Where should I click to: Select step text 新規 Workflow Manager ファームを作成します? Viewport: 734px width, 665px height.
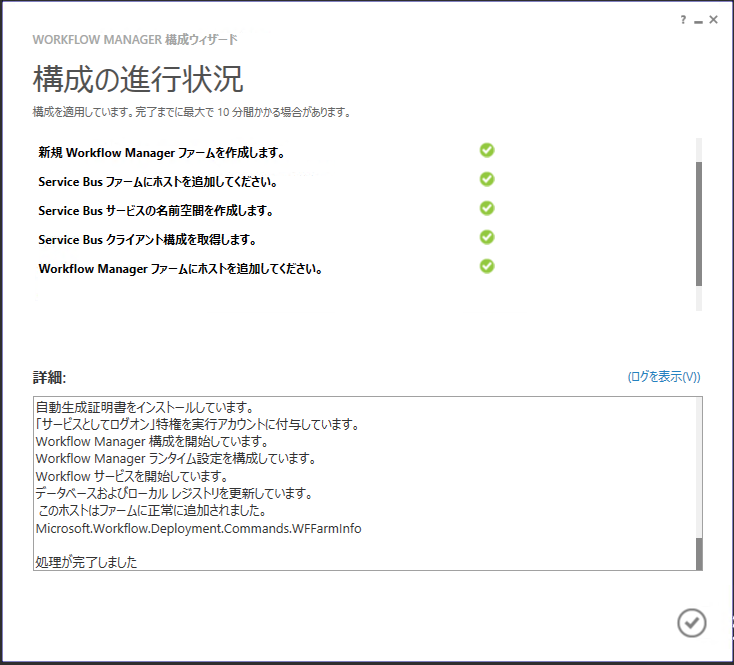161,153
